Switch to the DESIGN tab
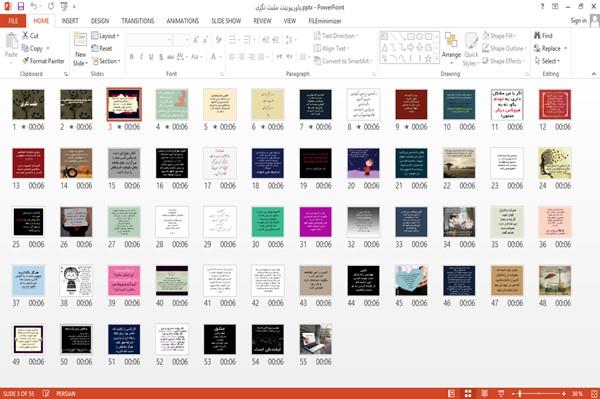600x399 pixels. [x=100, y=21]
